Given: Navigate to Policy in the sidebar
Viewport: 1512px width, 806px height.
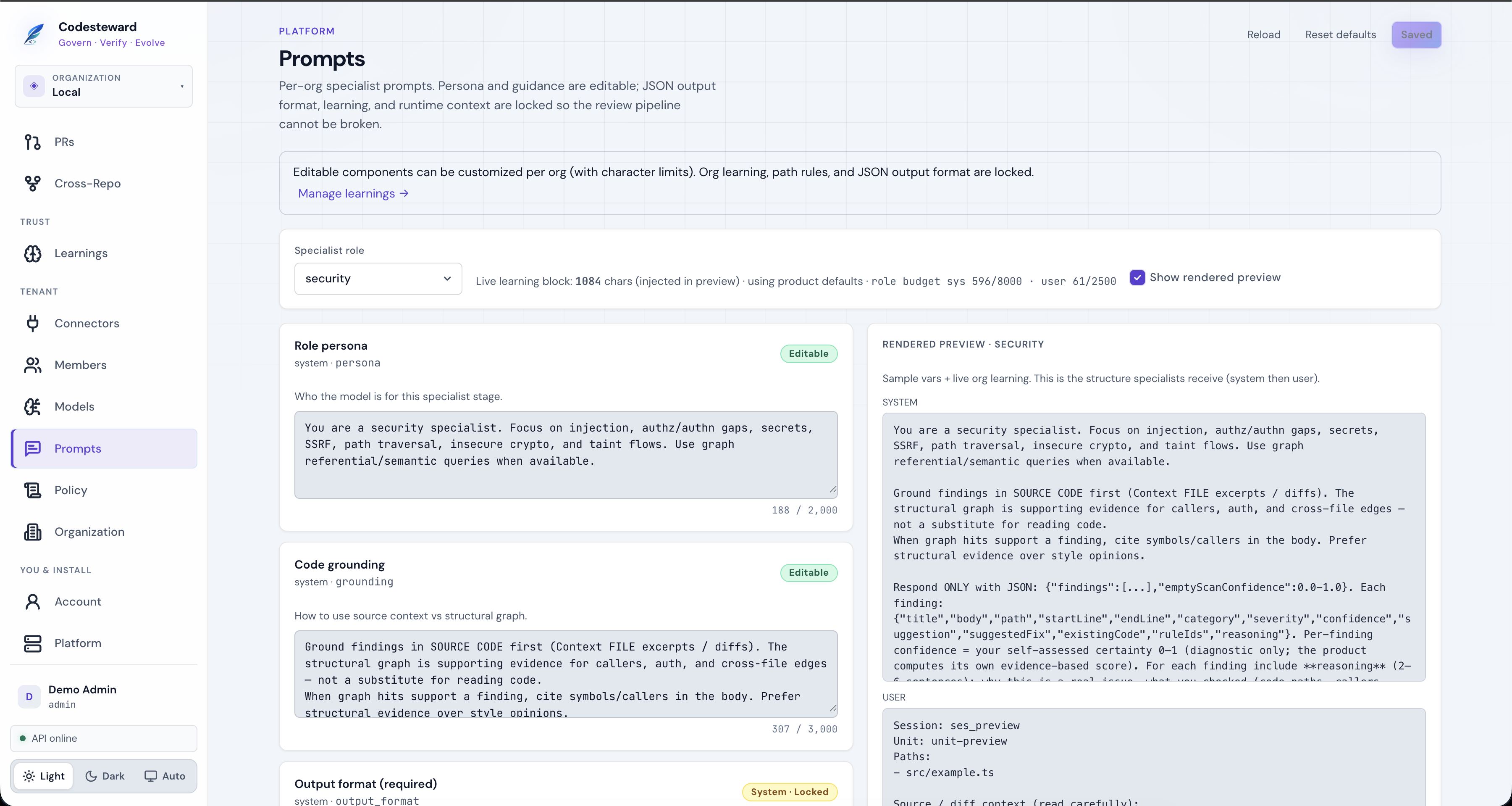Looking at the screenshot, I should pyautogui.click(x=104, y=490).
